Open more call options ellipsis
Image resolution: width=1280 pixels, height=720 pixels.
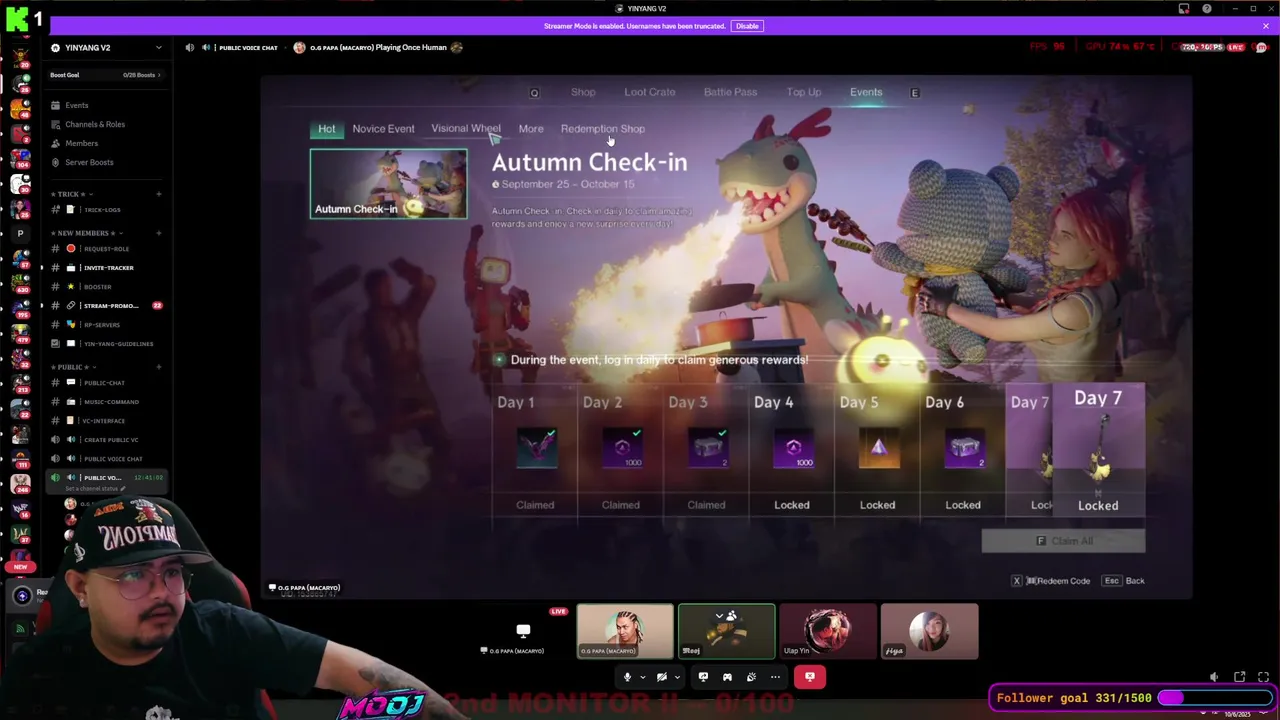click(x=775, y=677)
